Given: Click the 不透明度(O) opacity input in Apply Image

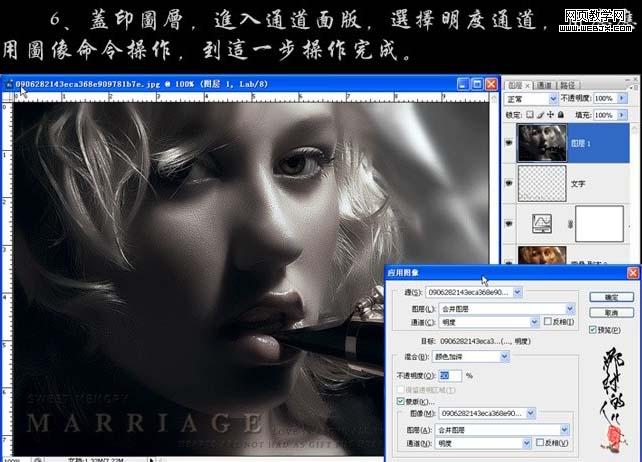Looking at the screenshot, I should coord(450,376).
